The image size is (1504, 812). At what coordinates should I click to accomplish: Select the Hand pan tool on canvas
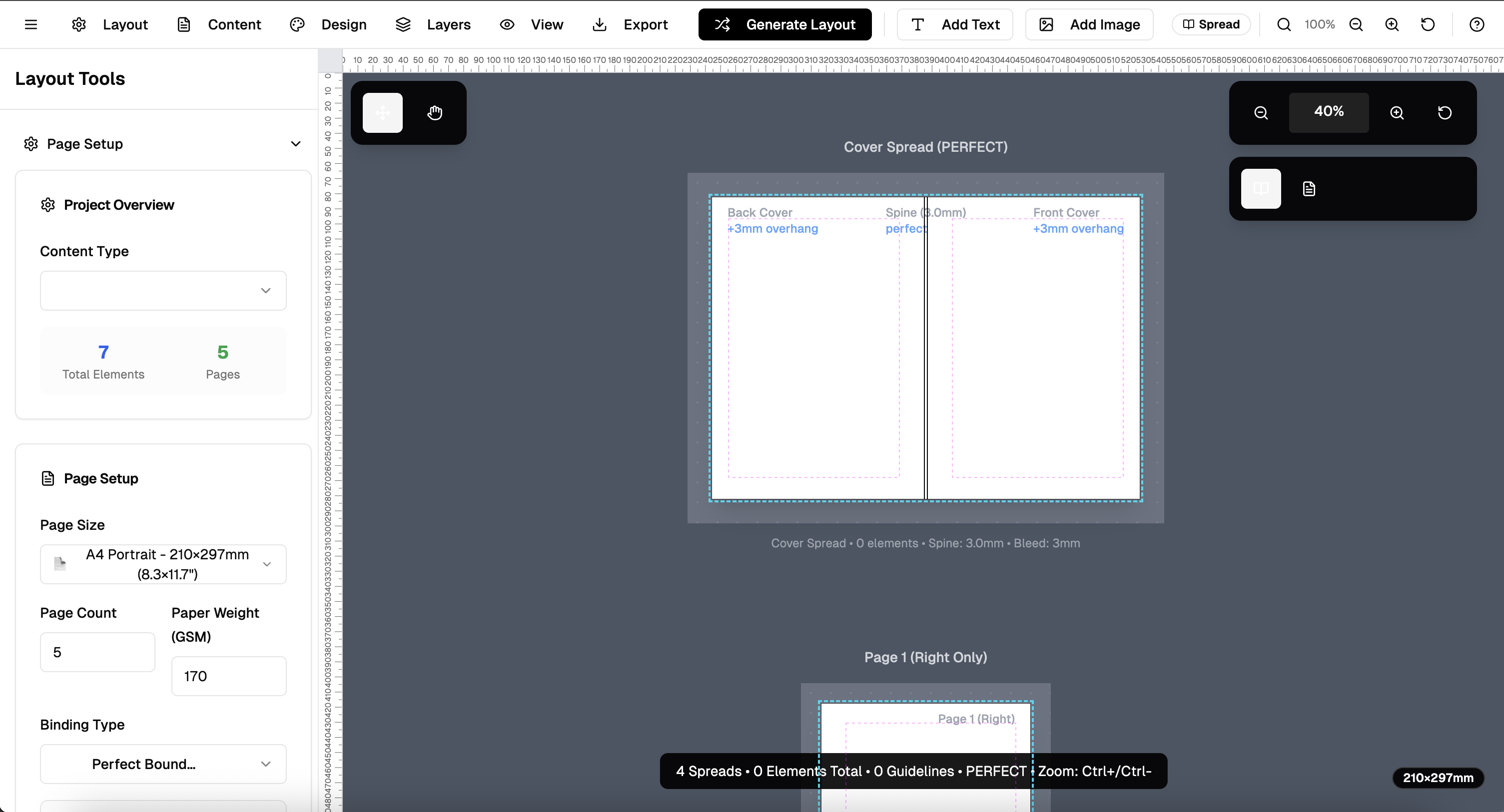tap(434, 112)
